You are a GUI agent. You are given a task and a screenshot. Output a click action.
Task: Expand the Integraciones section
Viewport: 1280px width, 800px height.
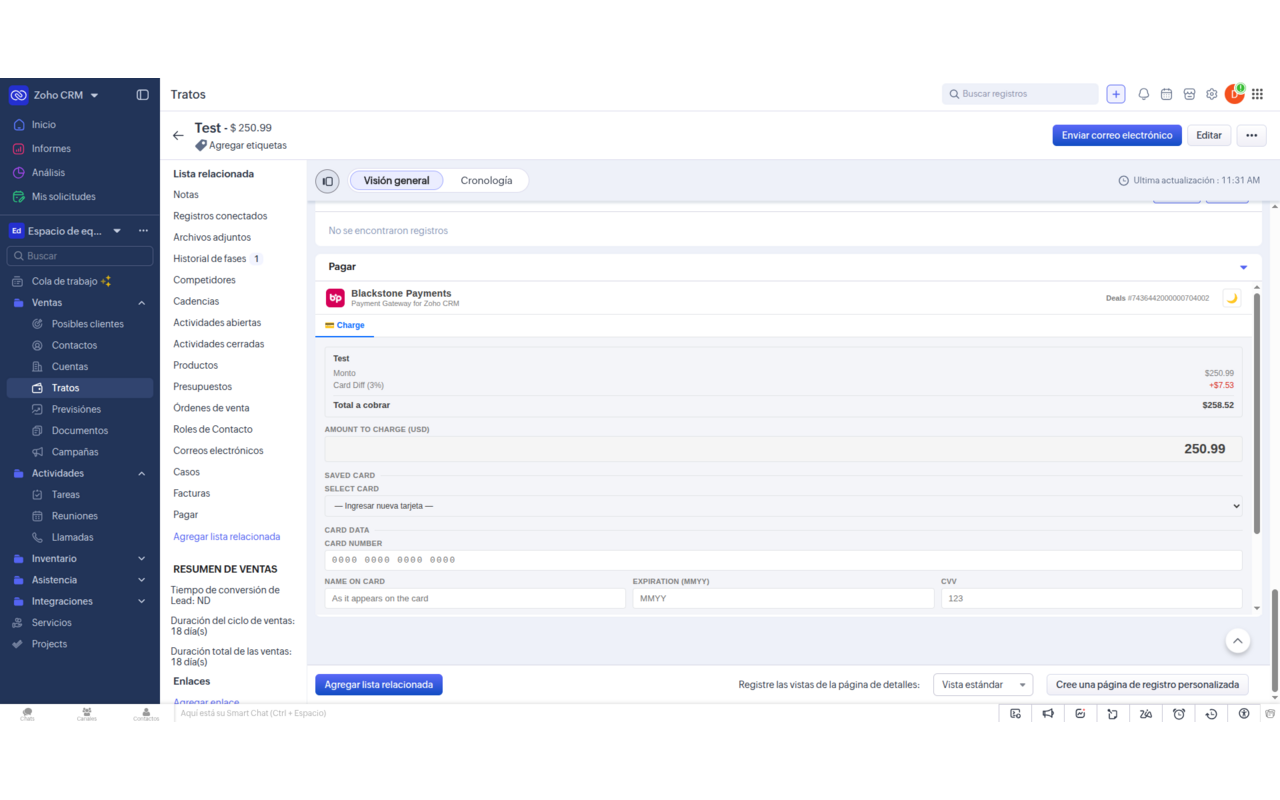click(141, 602)
